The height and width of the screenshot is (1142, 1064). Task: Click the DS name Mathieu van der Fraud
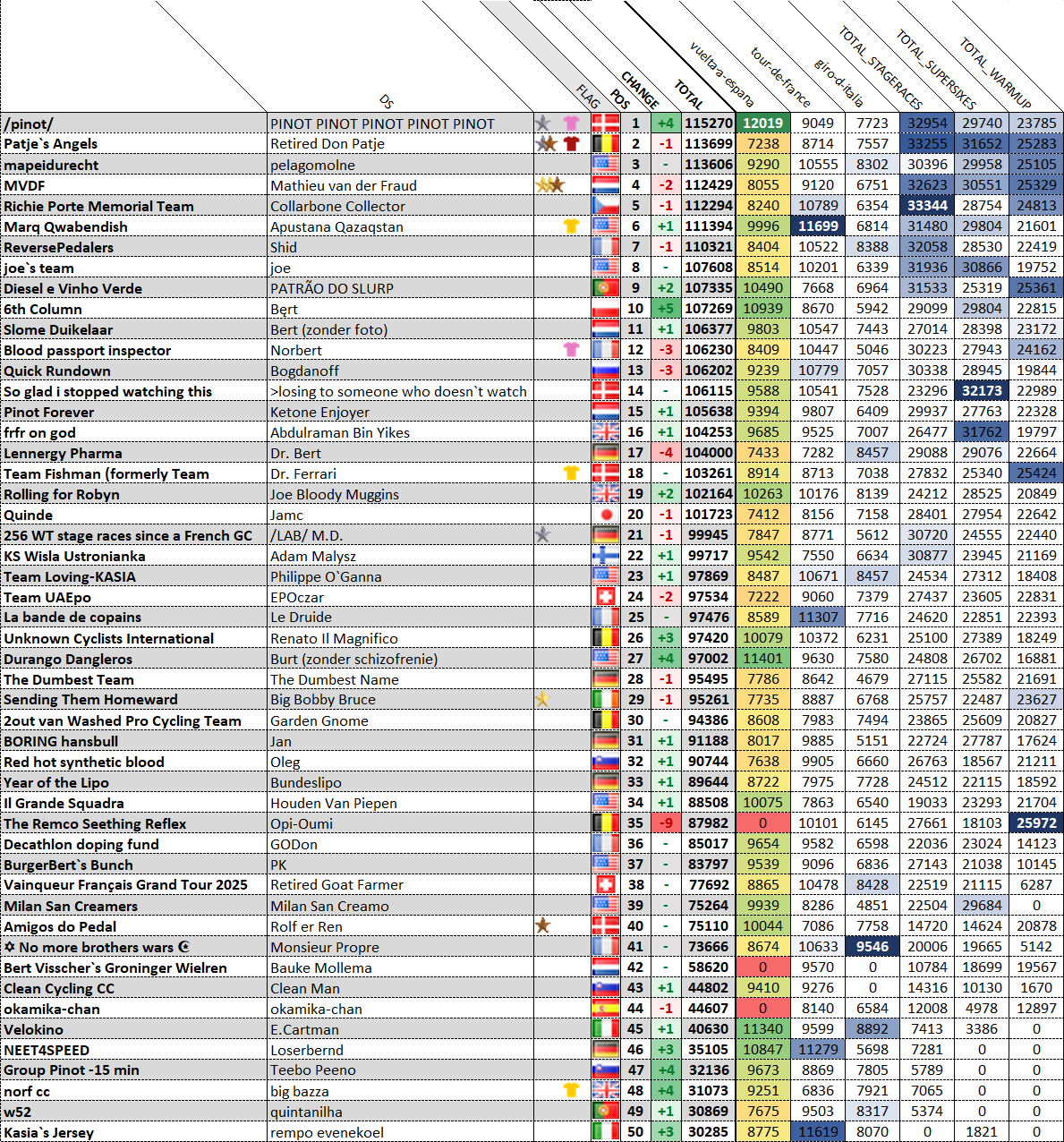point(344,185)
